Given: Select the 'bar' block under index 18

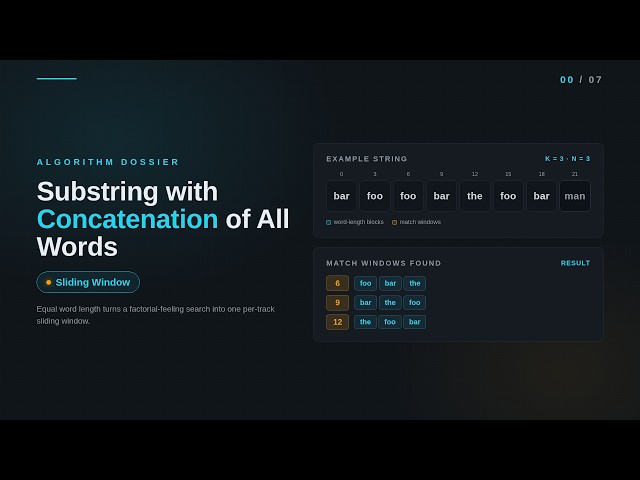Looking at the screenshot, I should click(x=541, y=196).
